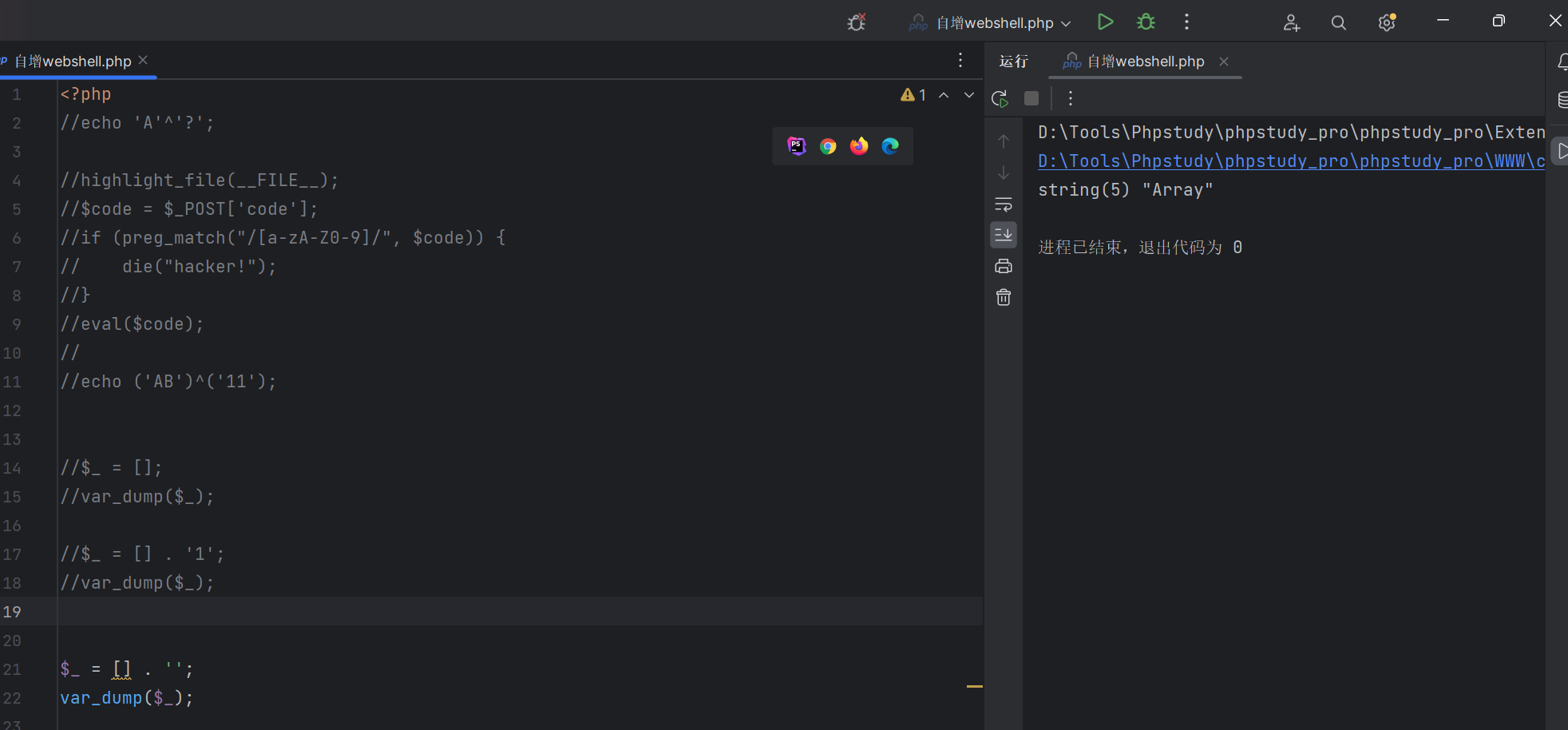Run 自增webshell.php with the green play button
This screenshot has width=1568, height=730.
1105,22
